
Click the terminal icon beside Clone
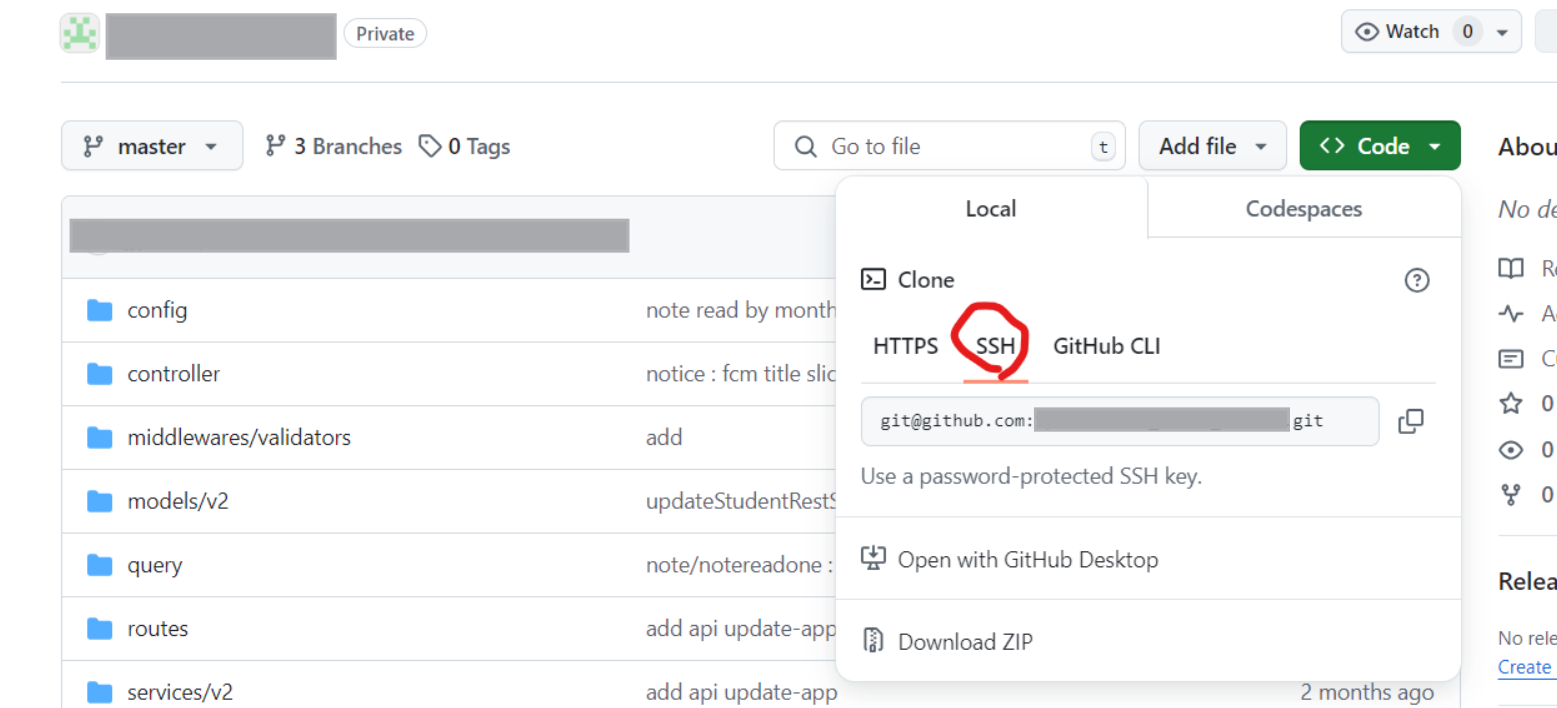tap(874, 279)
